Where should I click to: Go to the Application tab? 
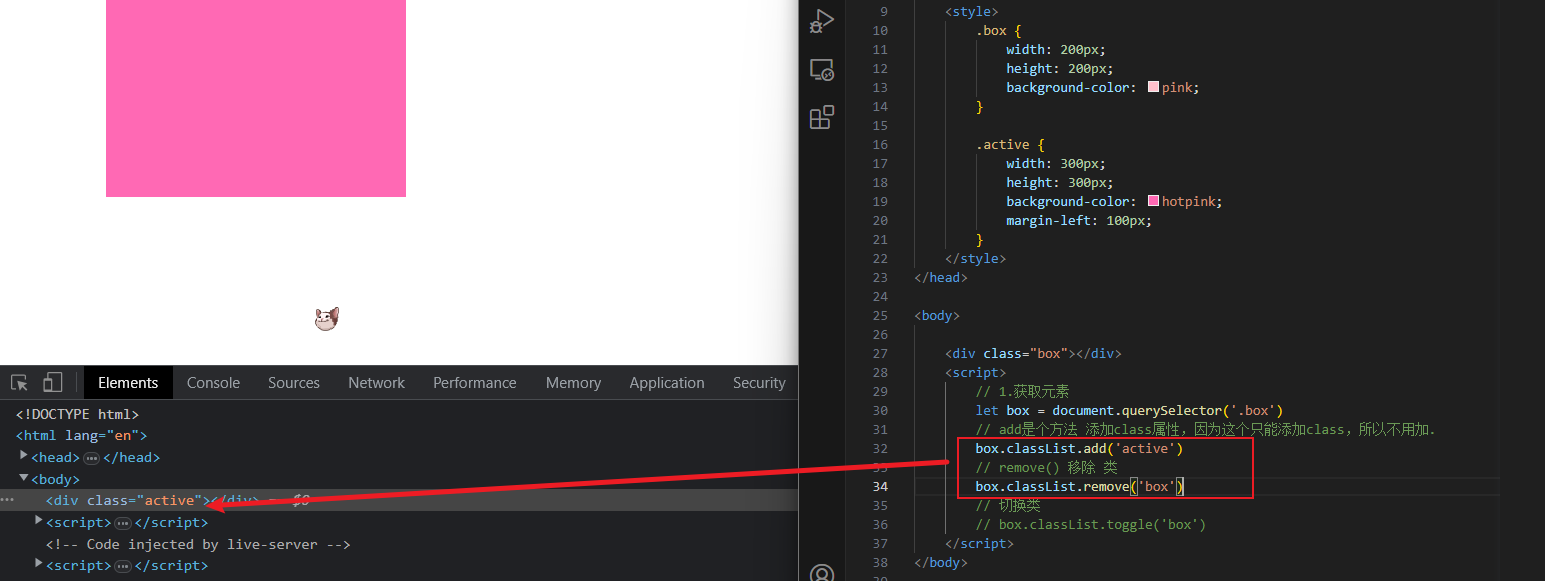(666, 383)
